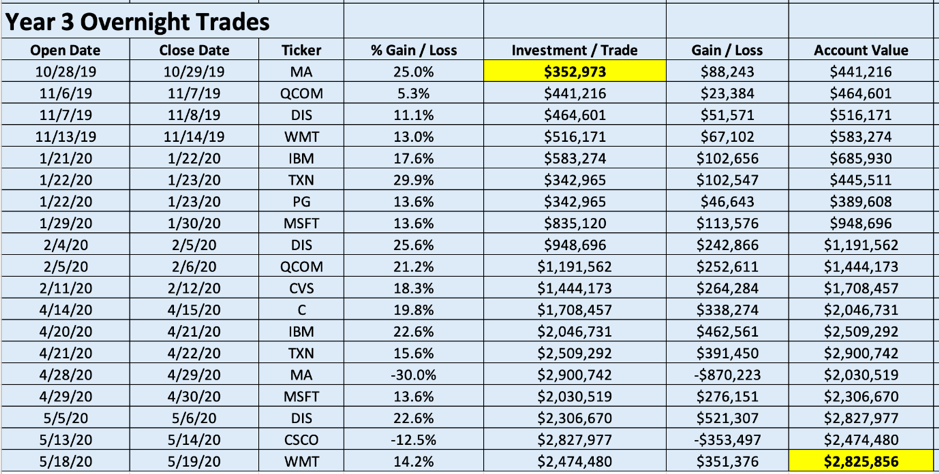Click the 'Account Value' column header
This screenshot has height=474, width=939.
861,50
